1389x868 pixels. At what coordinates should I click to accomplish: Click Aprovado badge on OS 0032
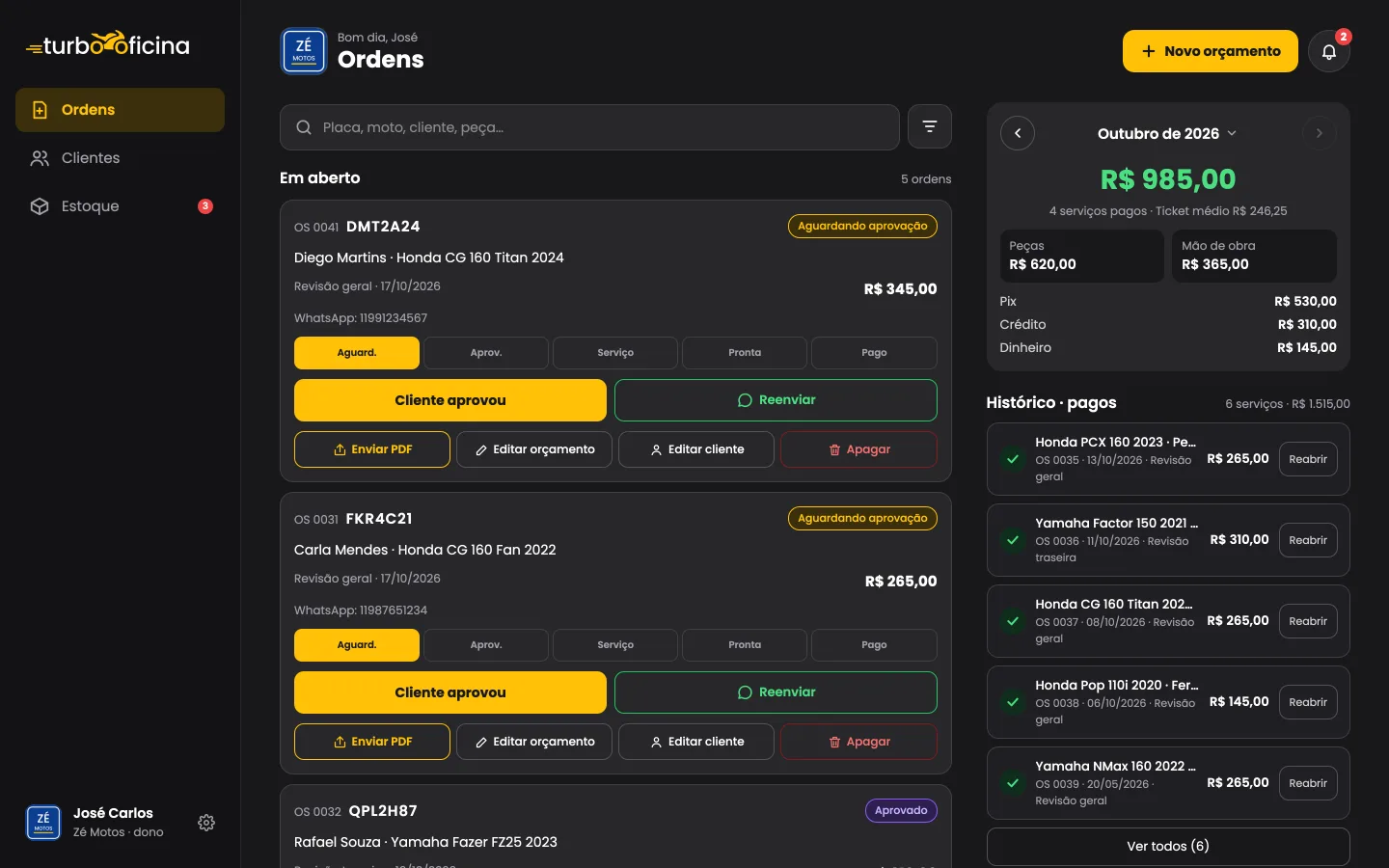click(901, 811)
